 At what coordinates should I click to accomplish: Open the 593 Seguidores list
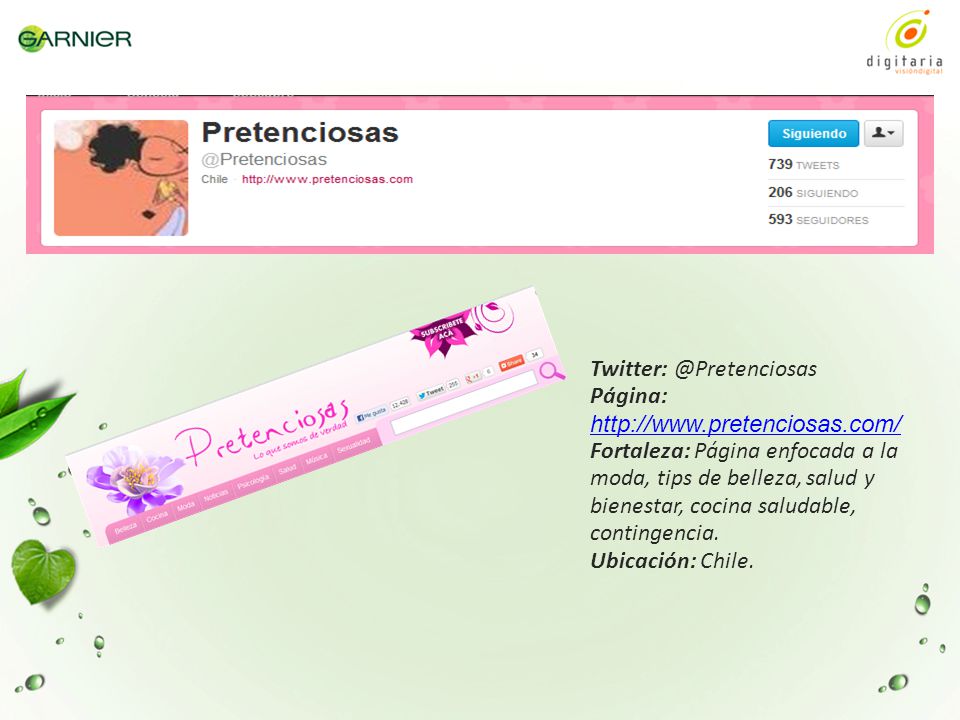(818, 220)
